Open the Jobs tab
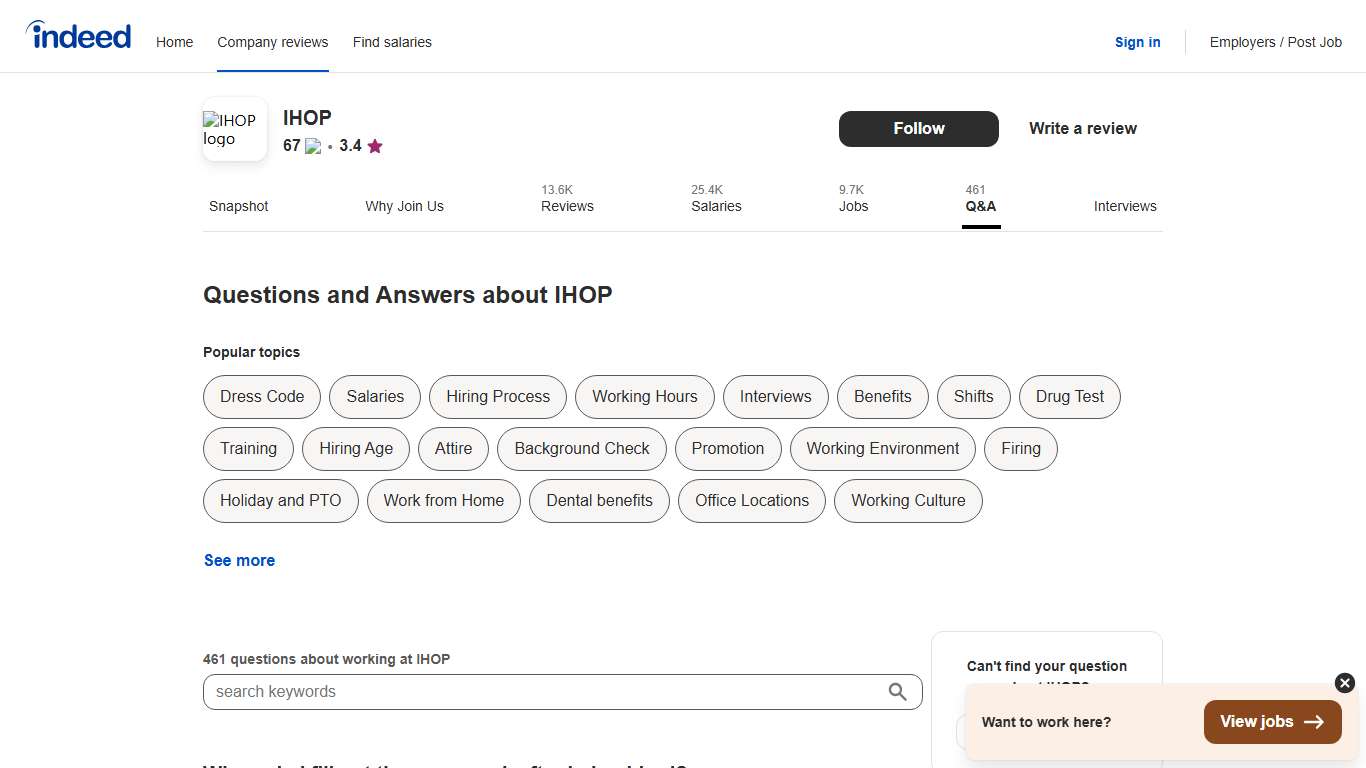The height and width of the screenshot is (768, 1366). tap(853, 206)
